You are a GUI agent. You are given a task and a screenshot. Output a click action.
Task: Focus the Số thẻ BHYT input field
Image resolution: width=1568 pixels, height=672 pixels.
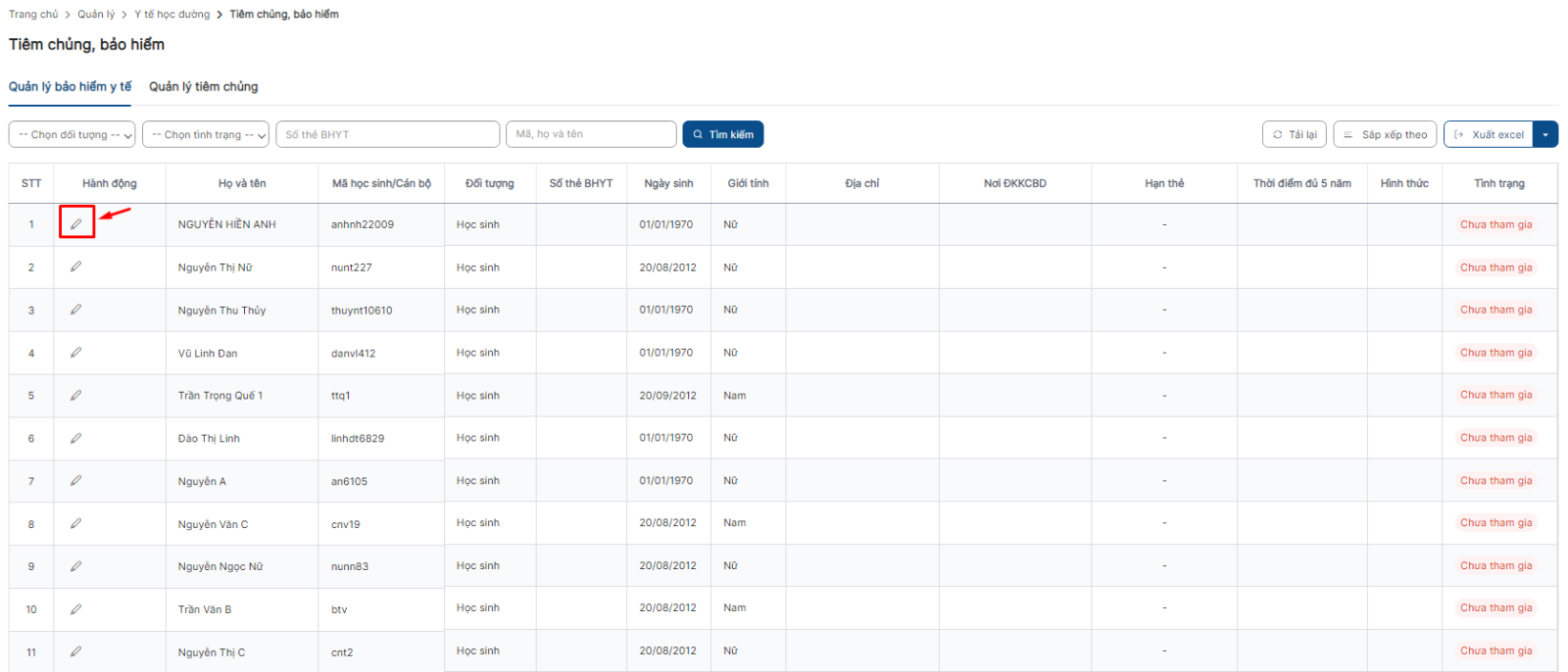click(388, 134)
